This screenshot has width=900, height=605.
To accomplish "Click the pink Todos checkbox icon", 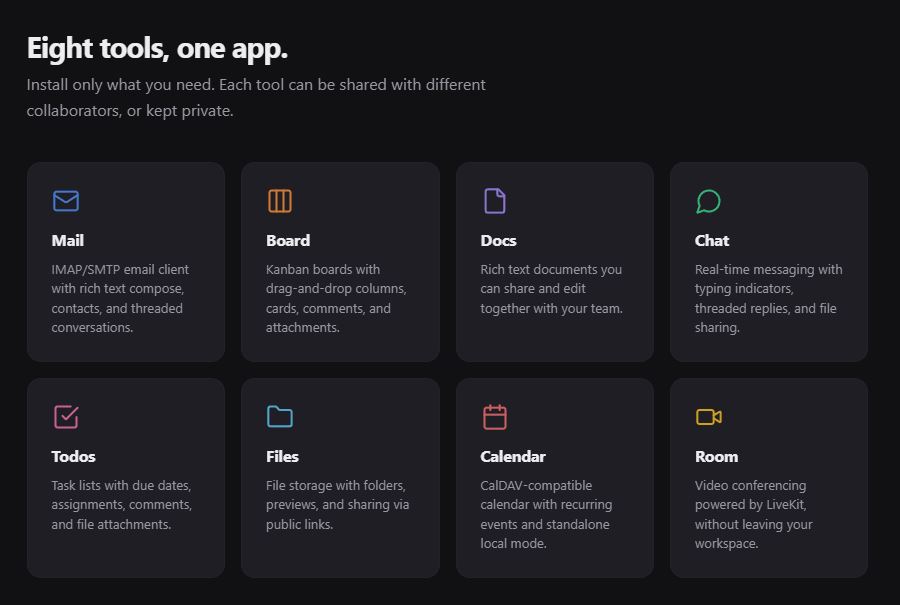I will [x=66, y=416].
